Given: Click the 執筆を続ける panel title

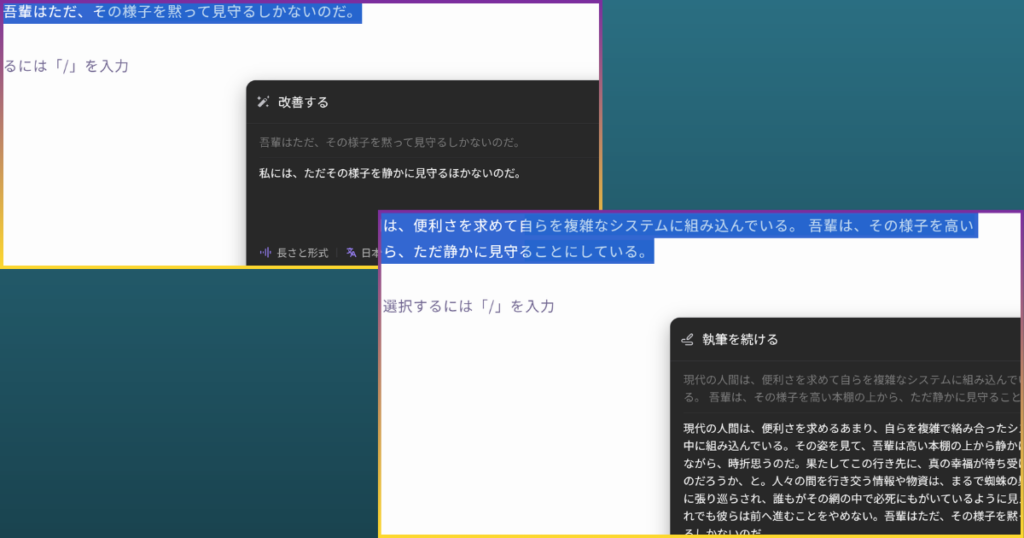Looking at the screenshot, I should pyautogui.click(x=740, y=340).
